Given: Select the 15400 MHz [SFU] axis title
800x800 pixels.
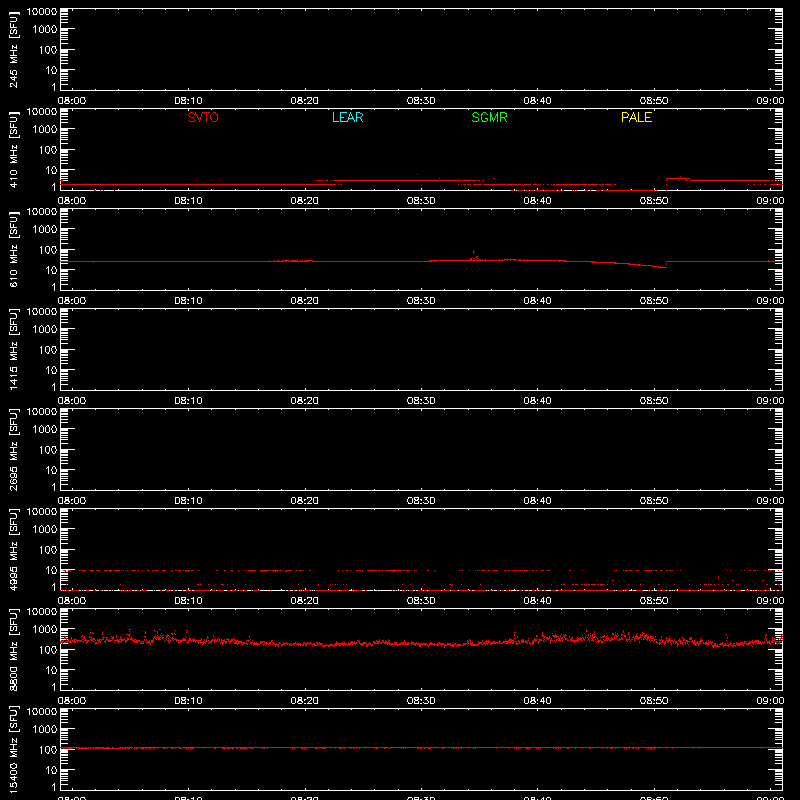Looking at the screenshot, I should [x=14, y=749].
